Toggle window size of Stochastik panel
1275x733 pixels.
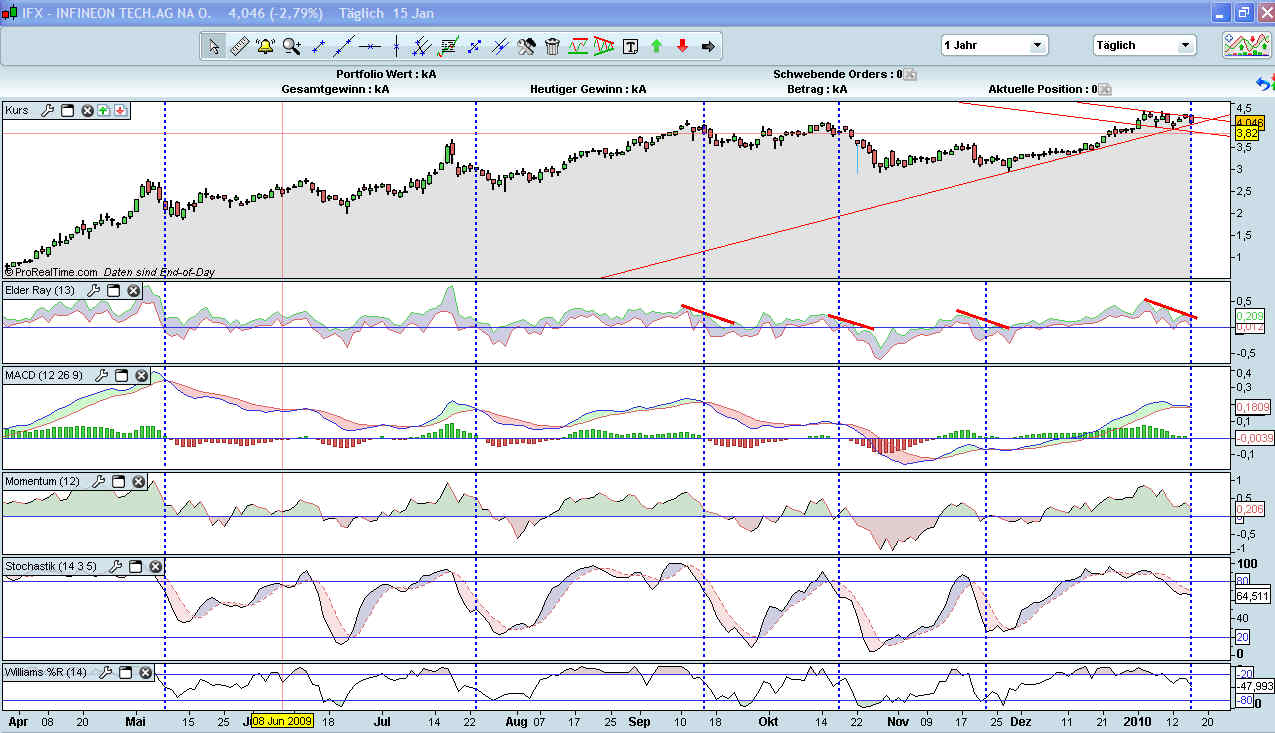pyautogui.click(x=135, y=567)
